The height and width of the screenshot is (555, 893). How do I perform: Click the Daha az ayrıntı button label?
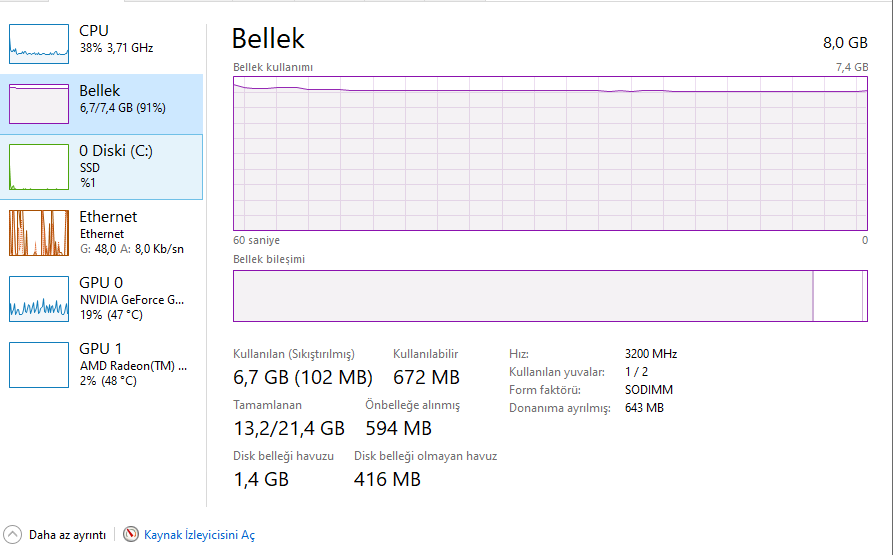click(x=67, y=535)
